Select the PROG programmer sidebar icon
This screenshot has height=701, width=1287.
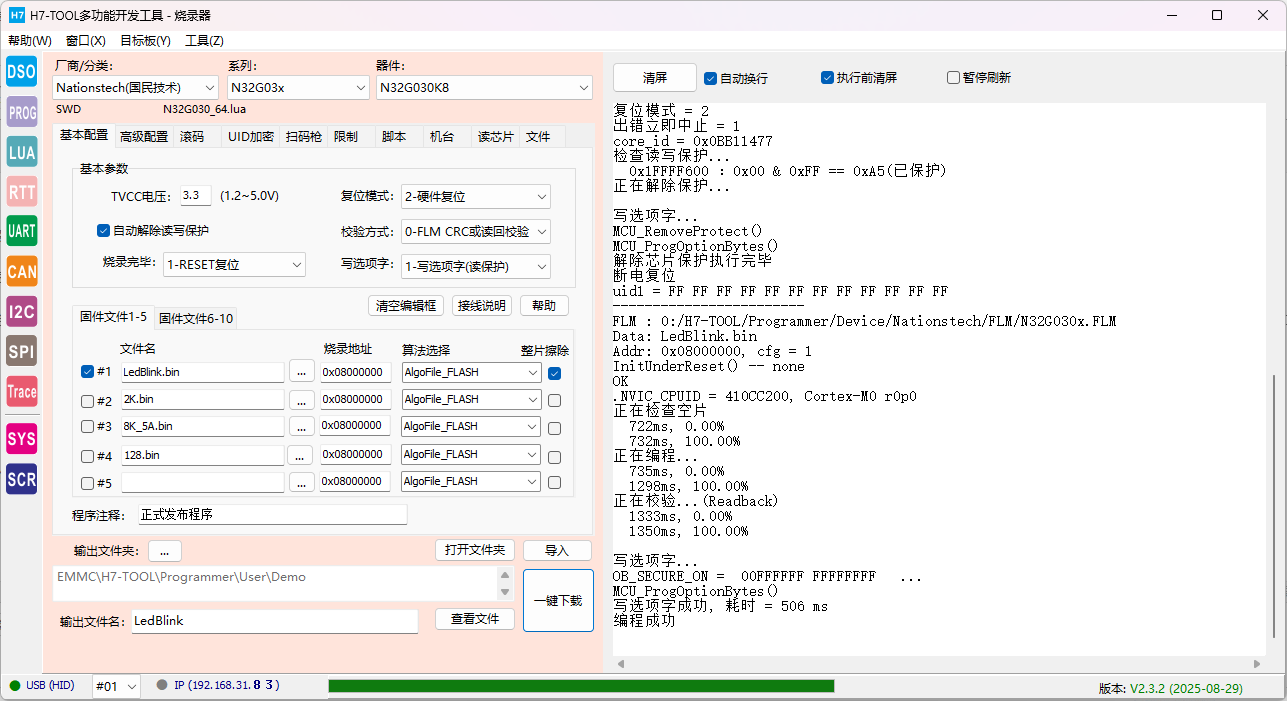(x=22, y=112)
